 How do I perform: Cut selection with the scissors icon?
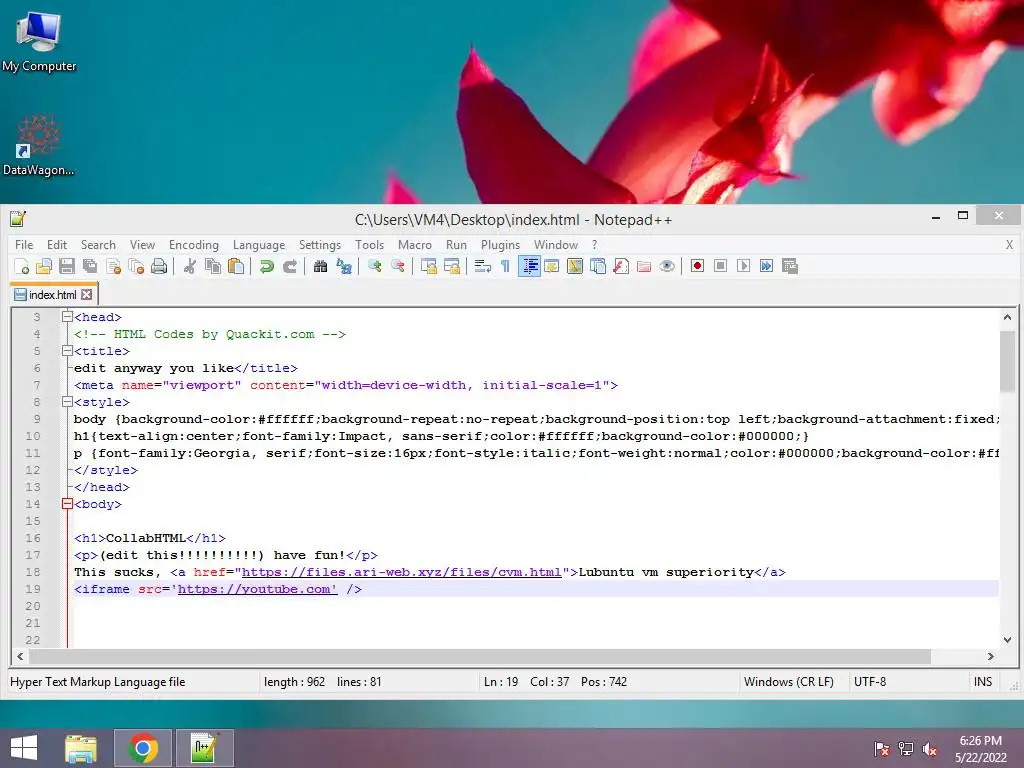point(189,266)
